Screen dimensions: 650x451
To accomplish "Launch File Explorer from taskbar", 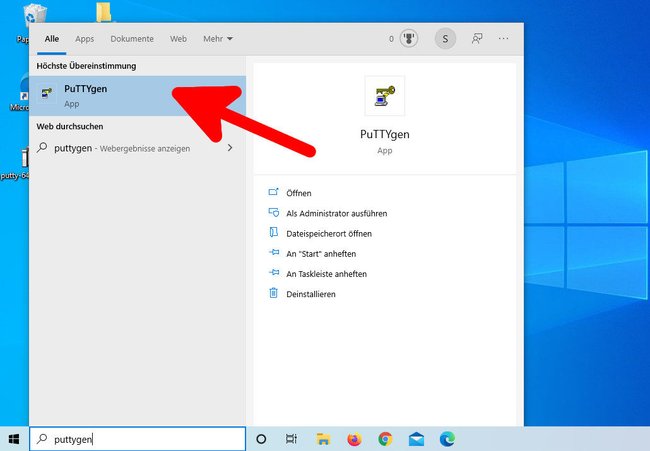I will point(323,439).
